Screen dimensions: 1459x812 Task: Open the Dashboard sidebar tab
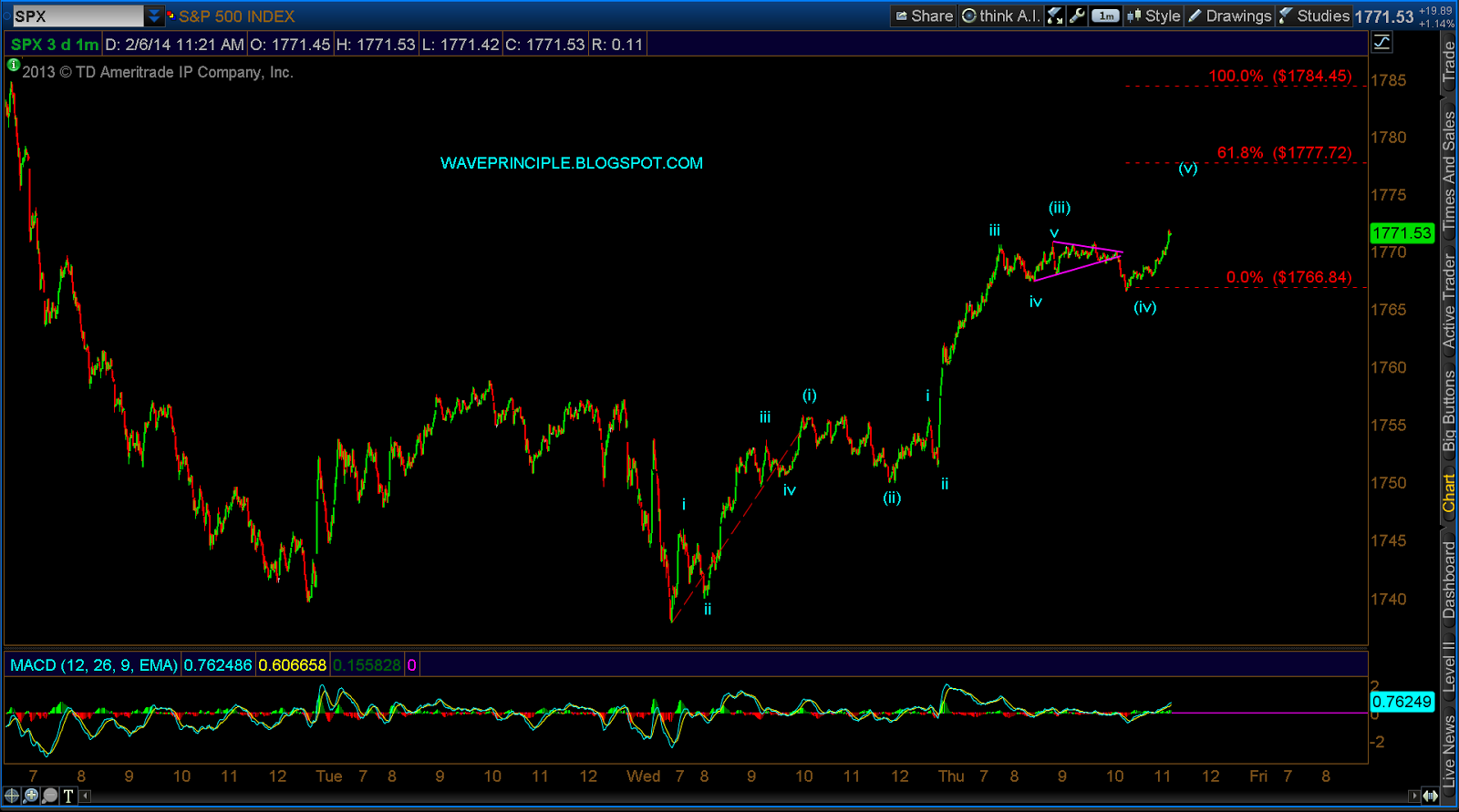click(1449, 580)
